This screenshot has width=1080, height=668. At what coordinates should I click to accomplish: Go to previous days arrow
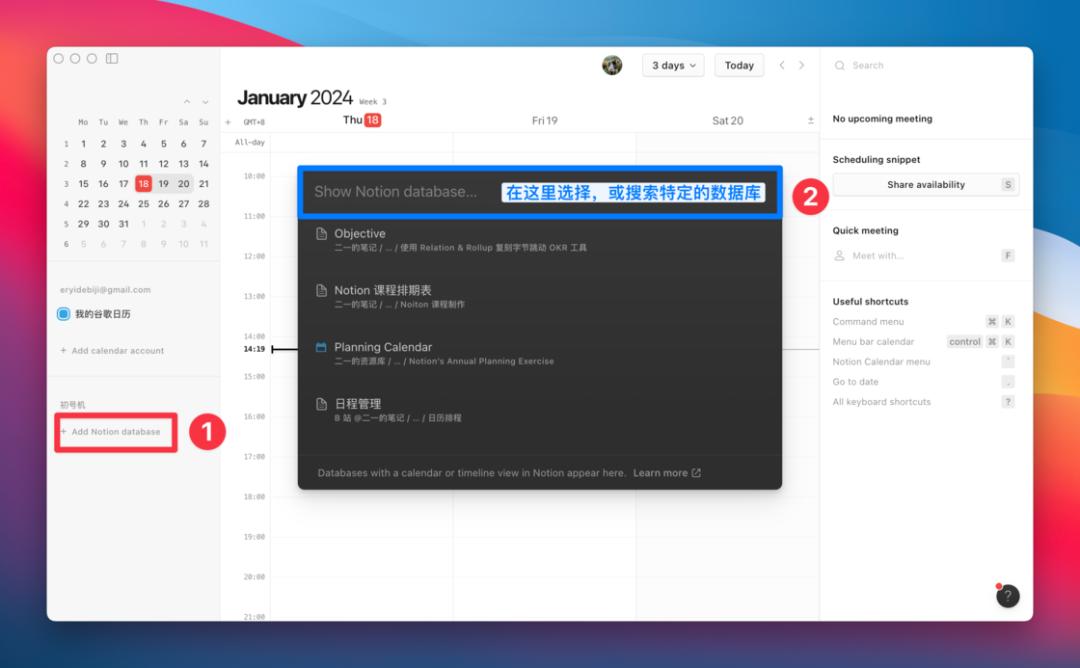click(x=782, y=65)
